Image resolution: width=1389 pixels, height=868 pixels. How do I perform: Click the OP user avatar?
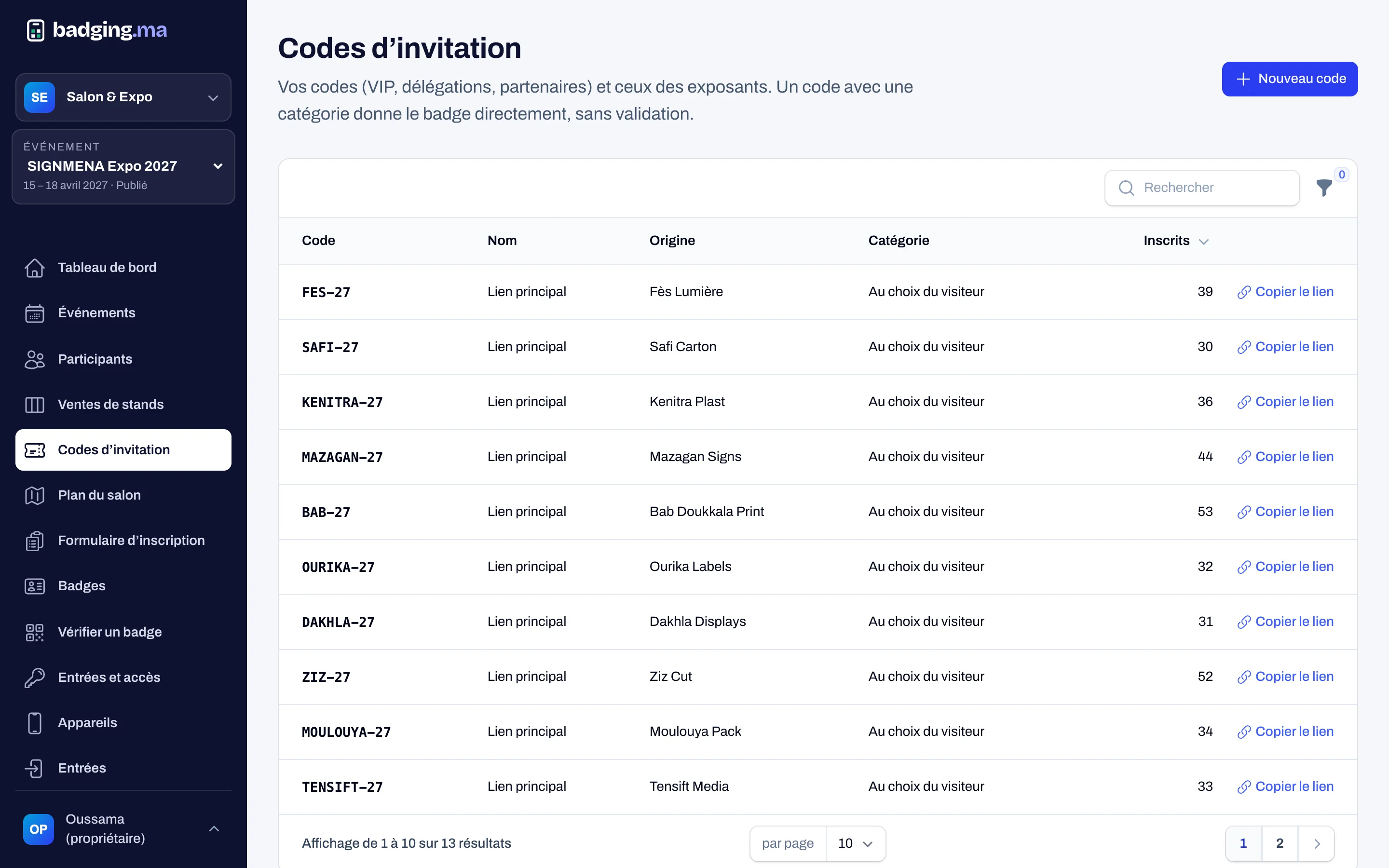(39, 829)
